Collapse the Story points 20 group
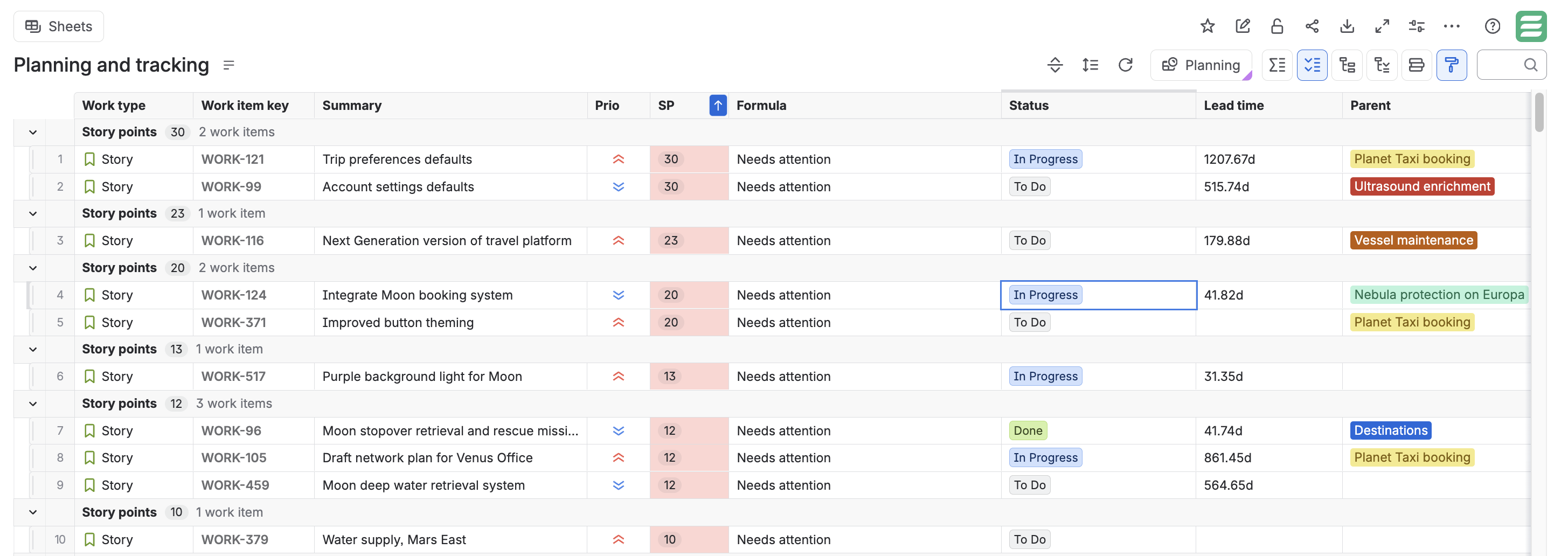The height and width of the screenshot is (556, 1568). point(33,268)
